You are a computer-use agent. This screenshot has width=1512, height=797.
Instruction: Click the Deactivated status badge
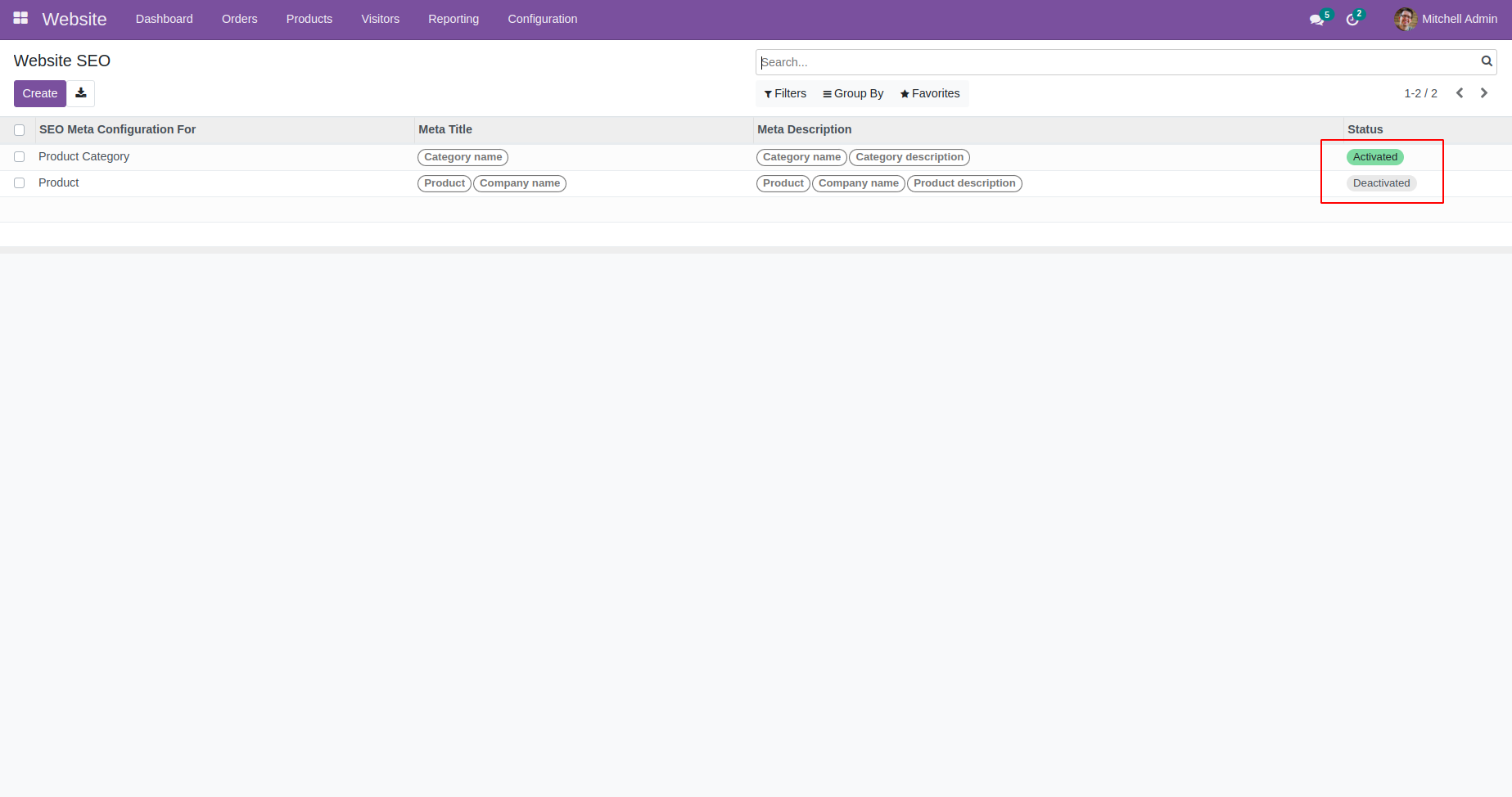pos(1382,183)
